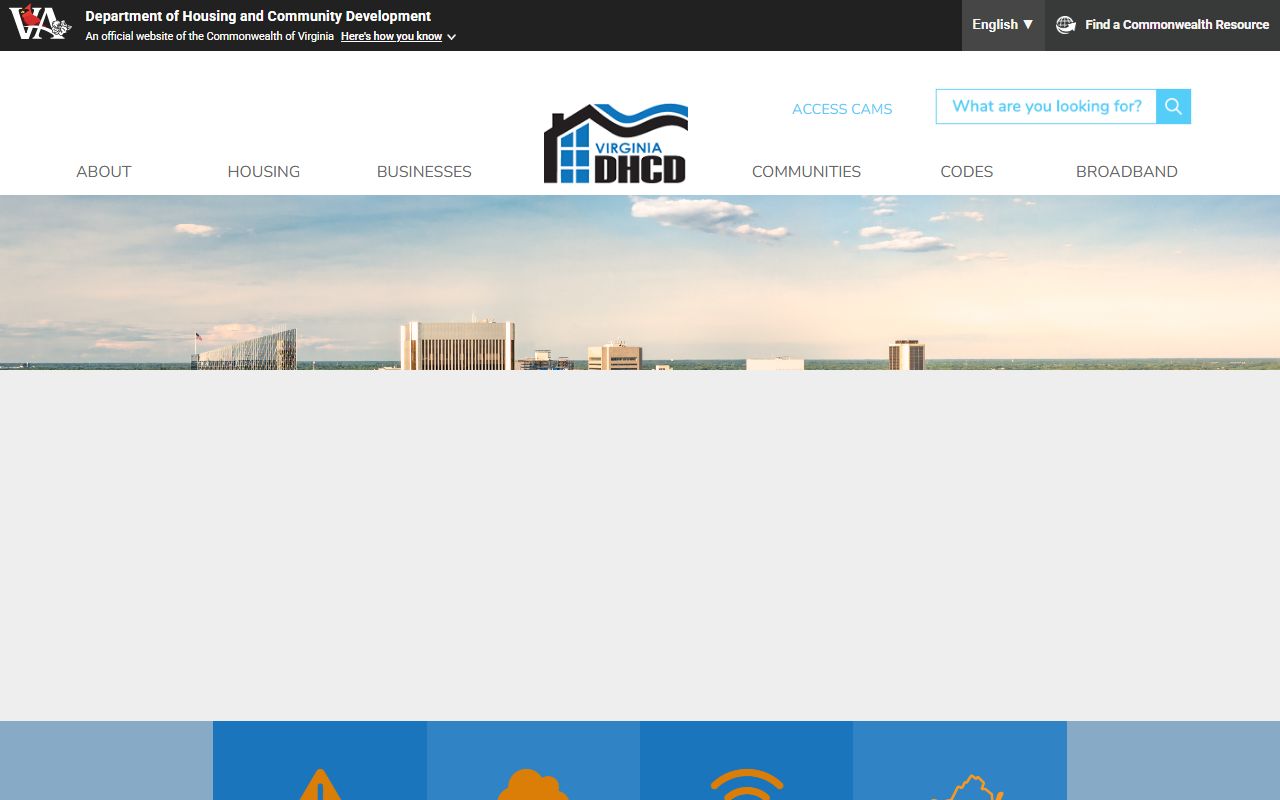Open the 'Here's how you know' link
1280x800 pixels.
(x=391, y=36)
